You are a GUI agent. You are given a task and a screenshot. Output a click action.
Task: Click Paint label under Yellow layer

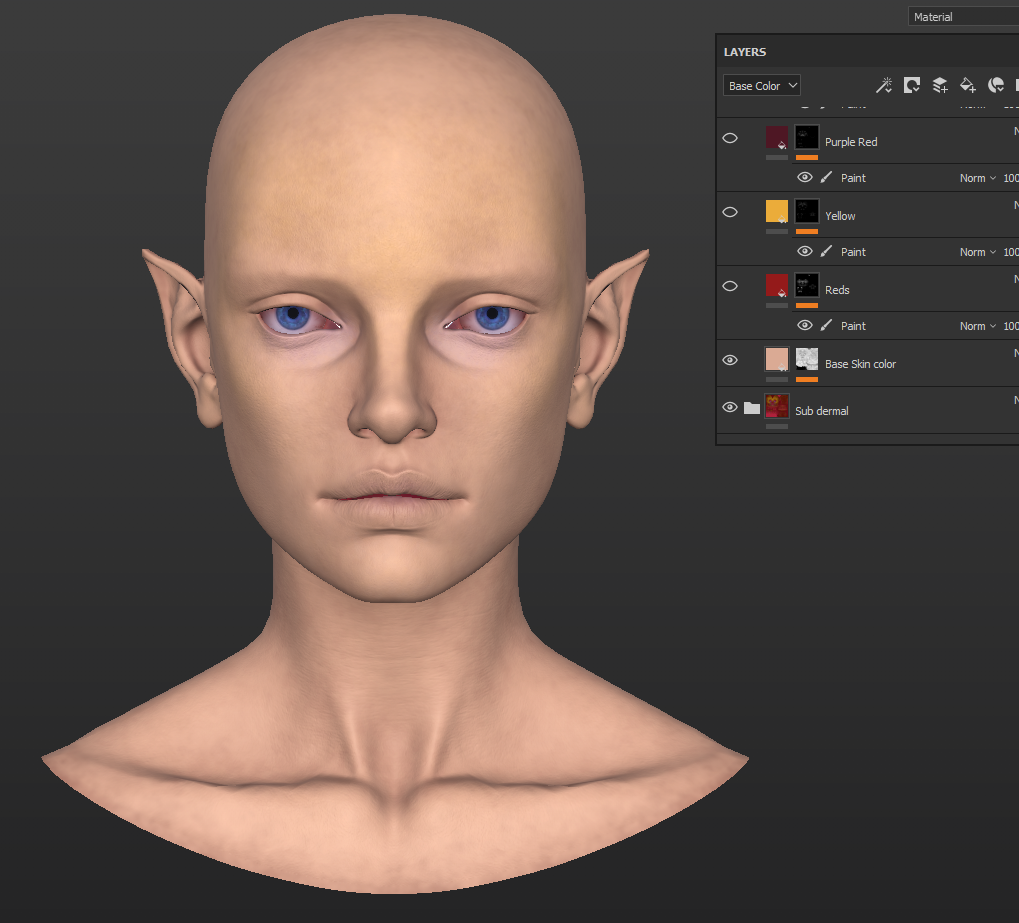(x=853, y=252)
